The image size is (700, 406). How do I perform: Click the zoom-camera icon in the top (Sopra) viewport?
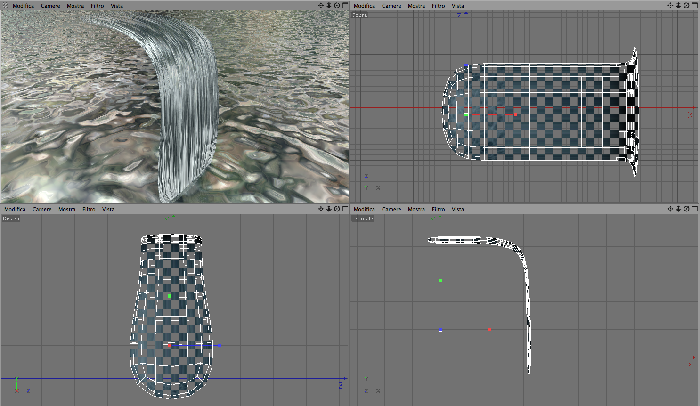(679, 5)
